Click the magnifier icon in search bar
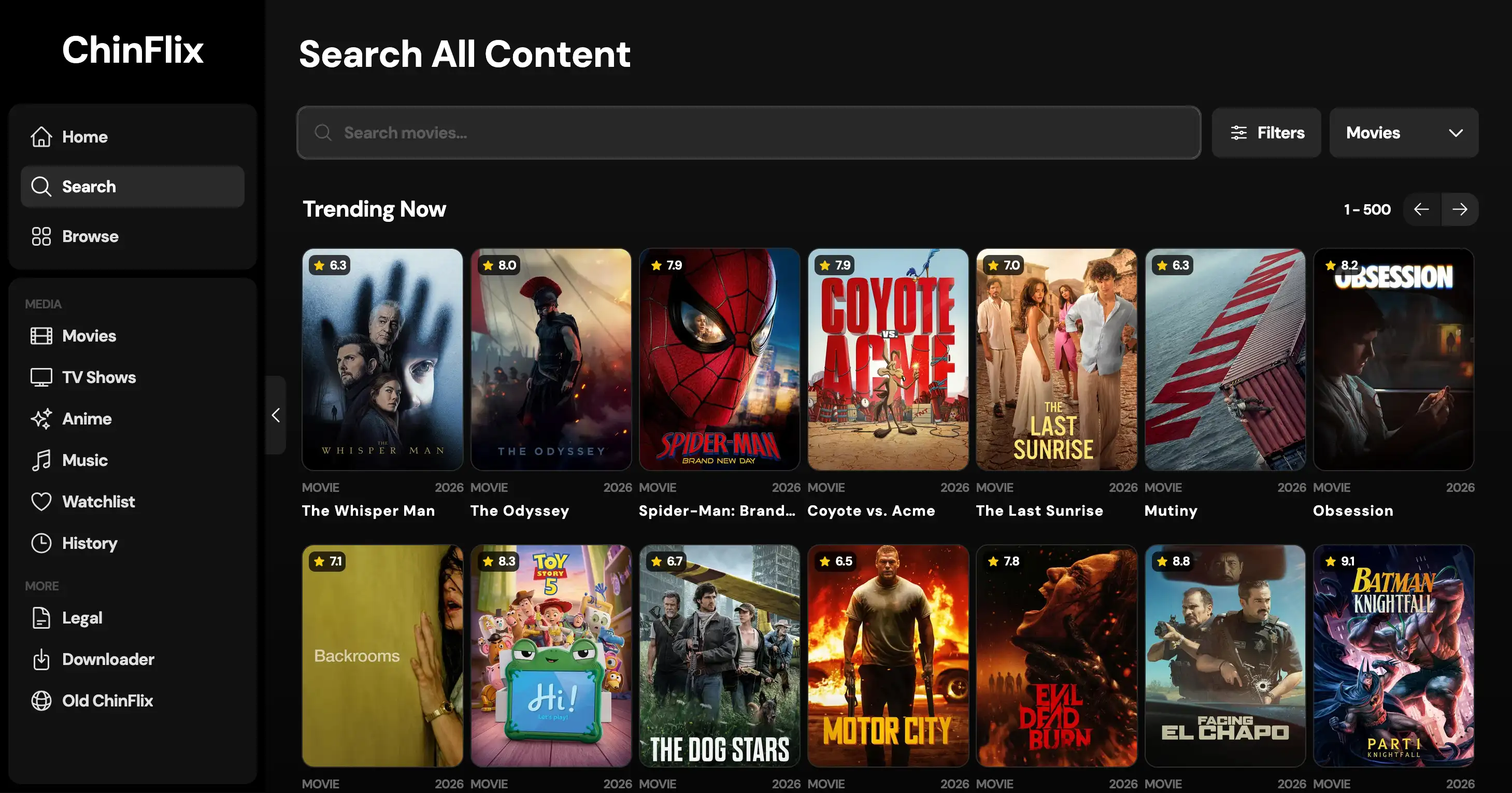Image resolution: width=1512 pixels, height=793 pixels. [323, 133]
